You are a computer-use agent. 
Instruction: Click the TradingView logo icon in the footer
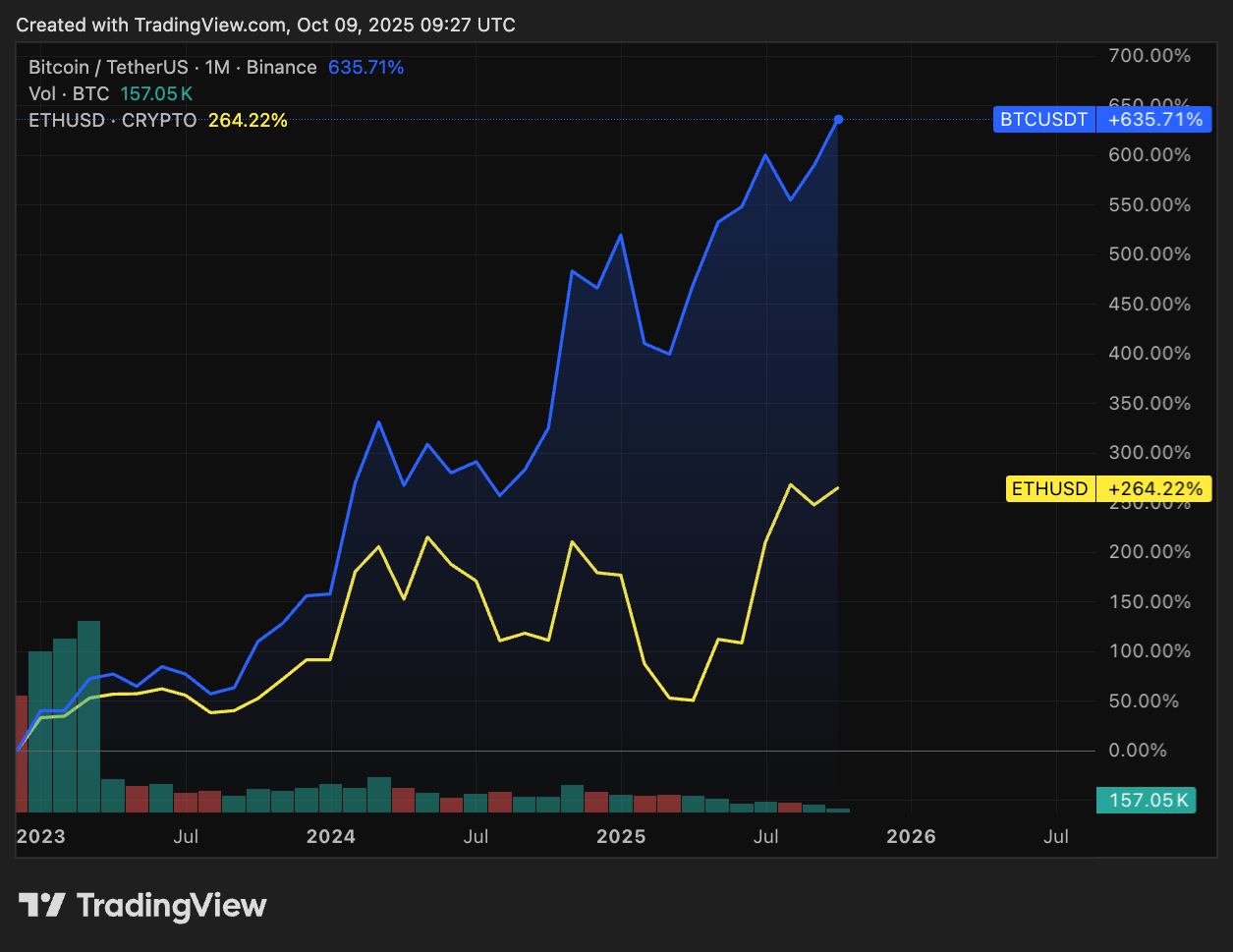[x=42, y=905]
